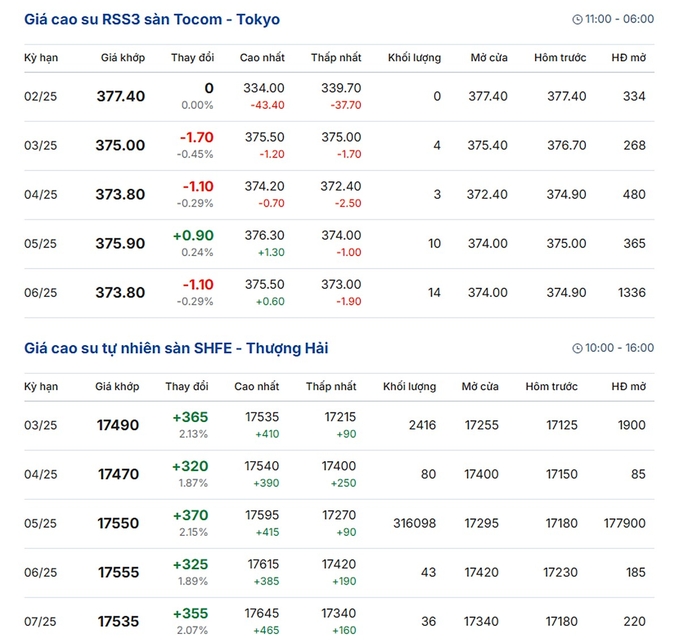Image resolution: width=680 pixels, height=643 pixels.
Task: Open the Tocom - Tokyo RSS3 rubber heading
Action: 152,20
